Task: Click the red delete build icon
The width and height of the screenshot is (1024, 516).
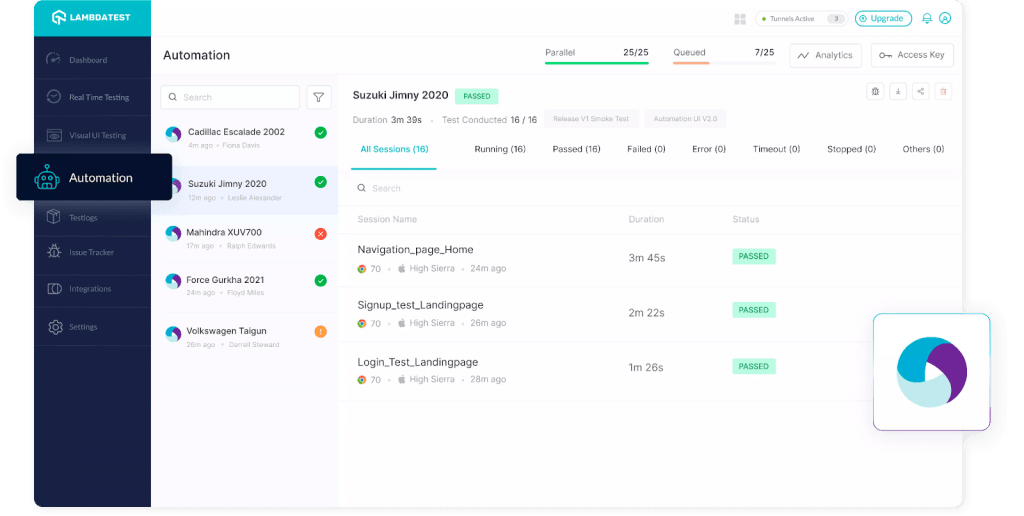Action: coord(943,91)
